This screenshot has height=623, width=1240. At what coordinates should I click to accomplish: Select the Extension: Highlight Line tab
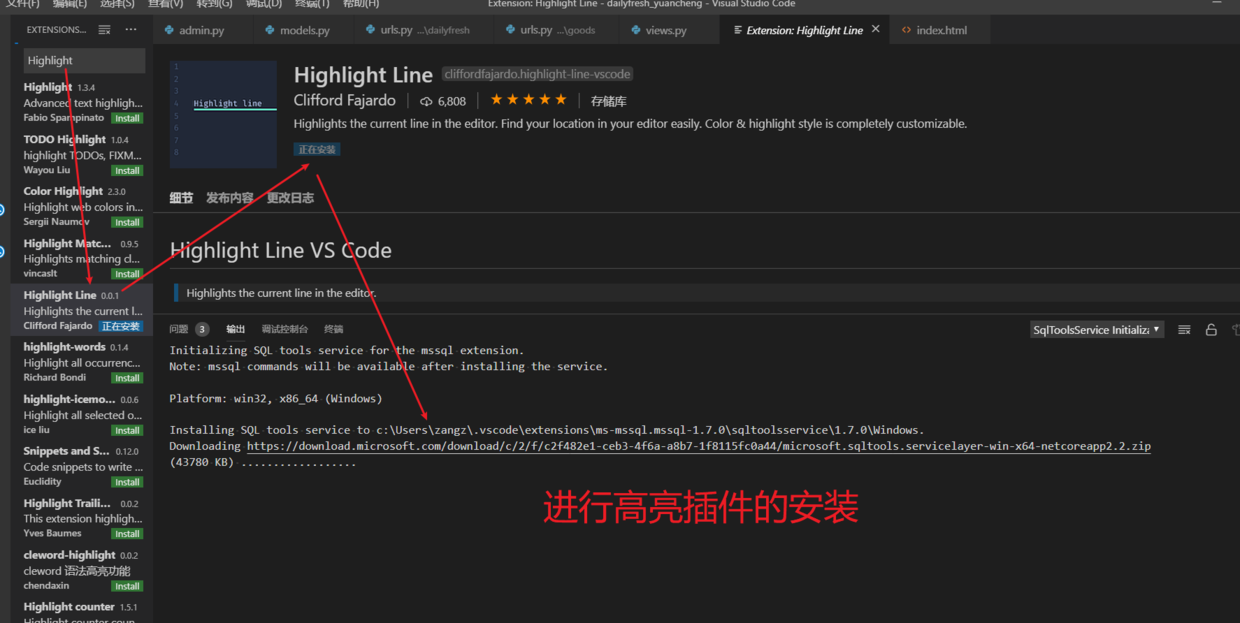pyautogui.click(x=804, y=30)
